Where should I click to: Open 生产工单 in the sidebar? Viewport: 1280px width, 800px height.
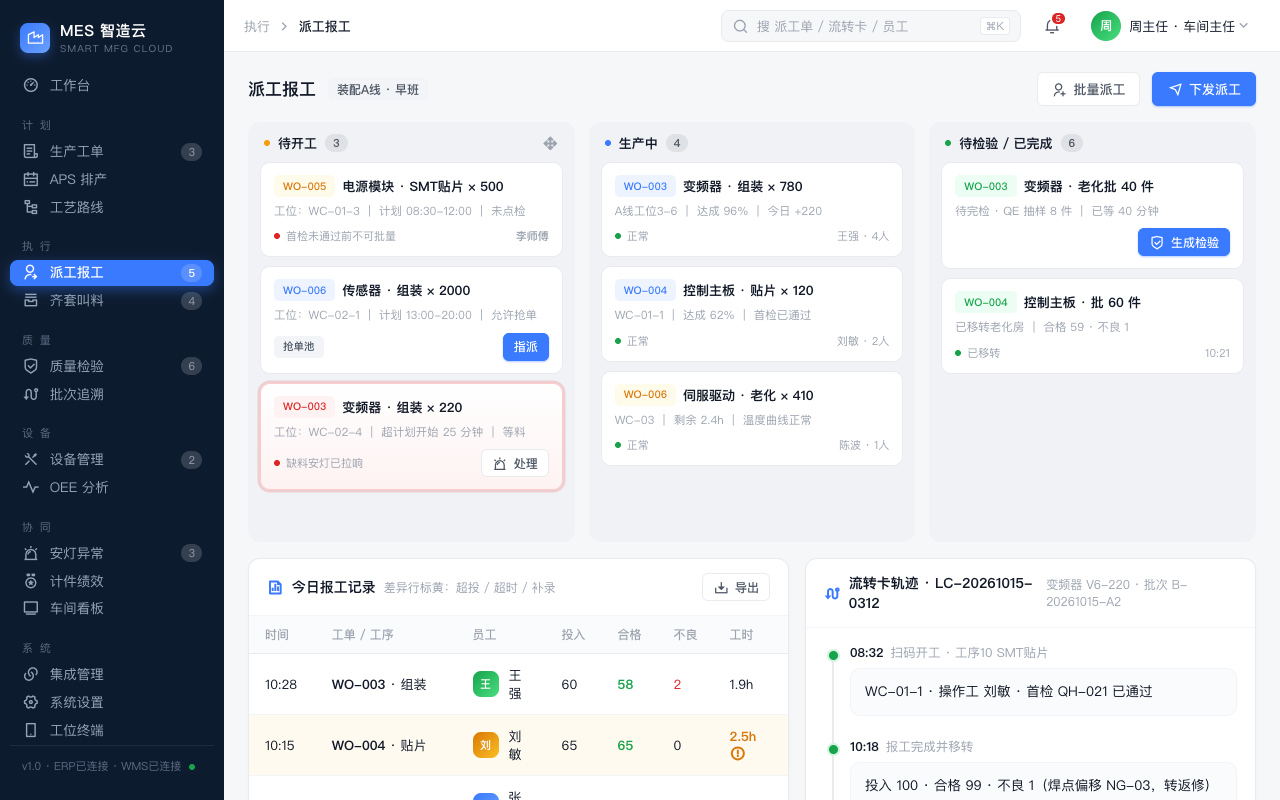point(112,152)
